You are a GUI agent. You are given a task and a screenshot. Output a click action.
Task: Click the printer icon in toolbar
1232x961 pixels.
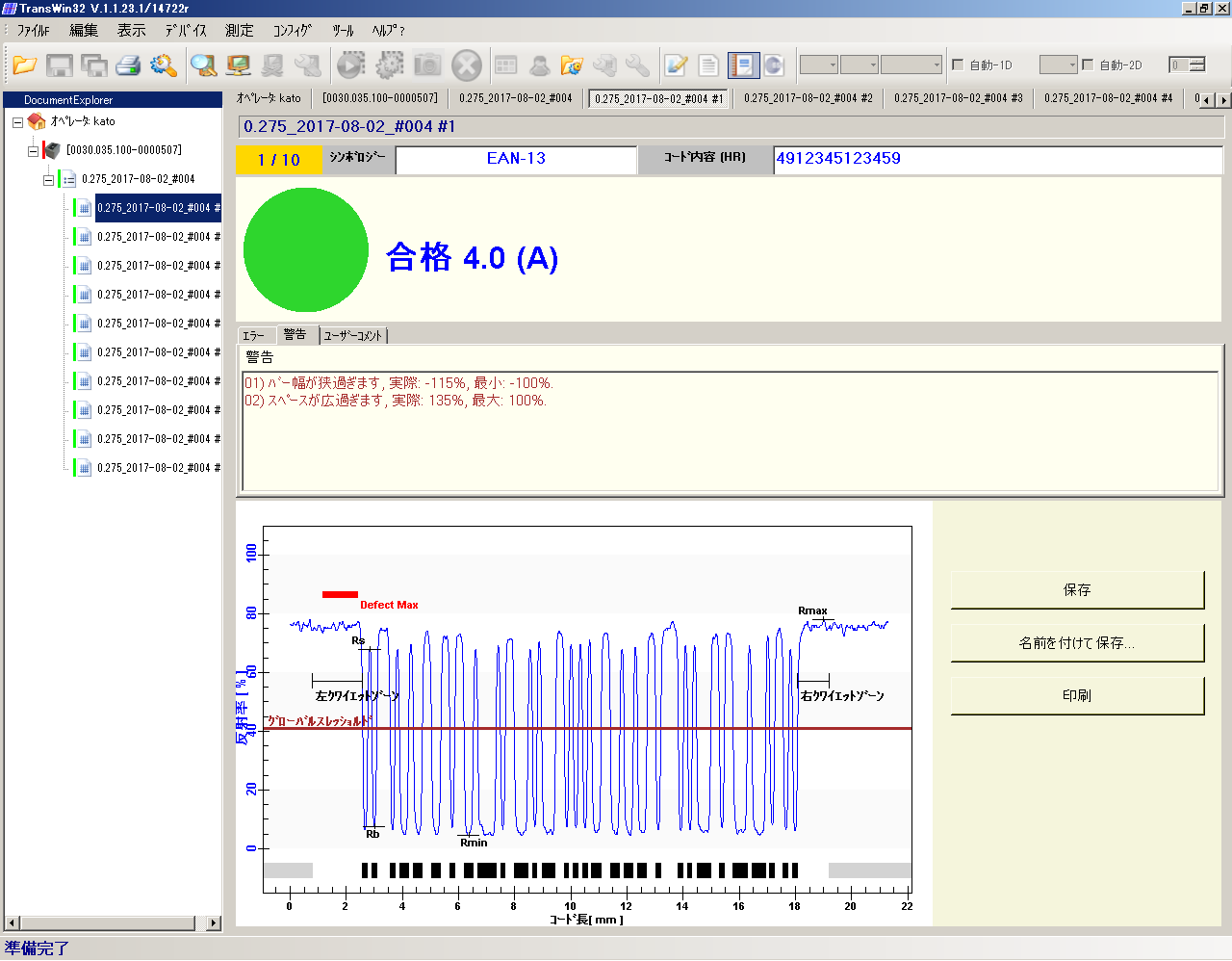128,65
